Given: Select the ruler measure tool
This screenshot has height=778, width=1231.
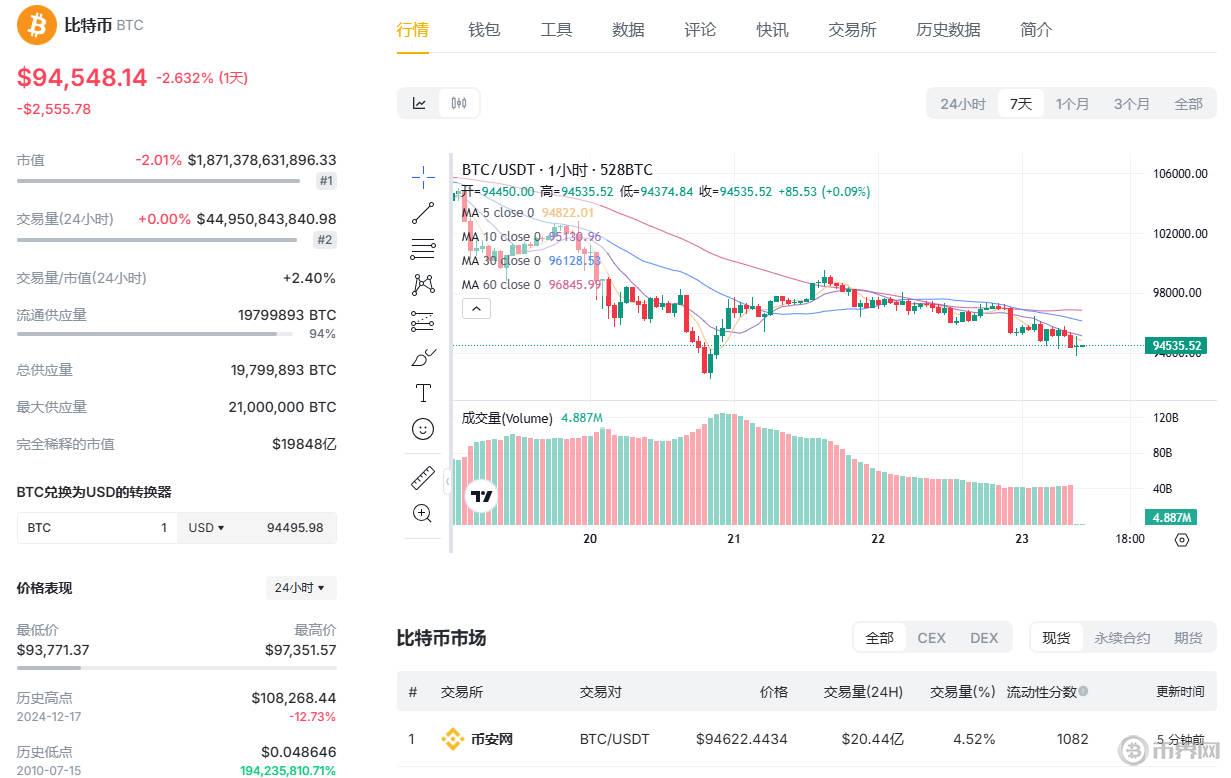Looking at the screenshot, I should (x=423, y=477).
